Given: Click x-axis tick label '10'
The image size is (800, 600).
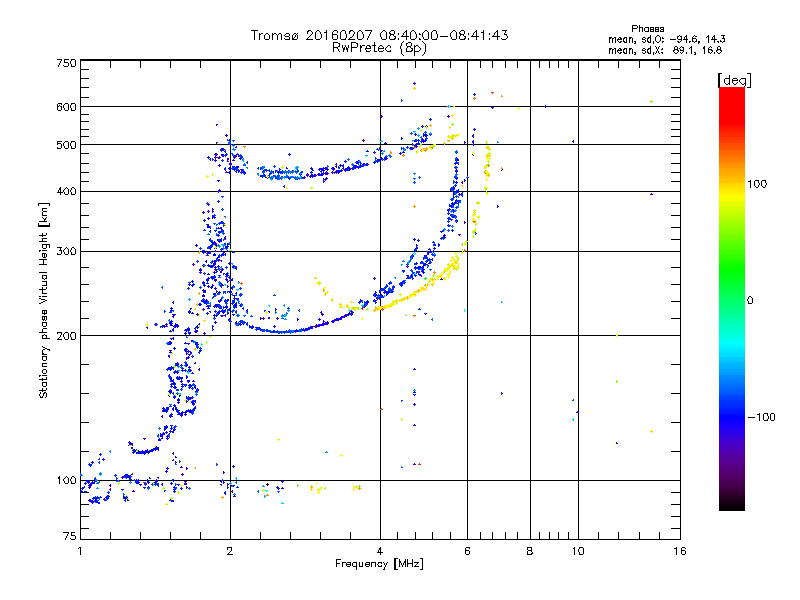Looking at the screenshot, I should 578,551.
